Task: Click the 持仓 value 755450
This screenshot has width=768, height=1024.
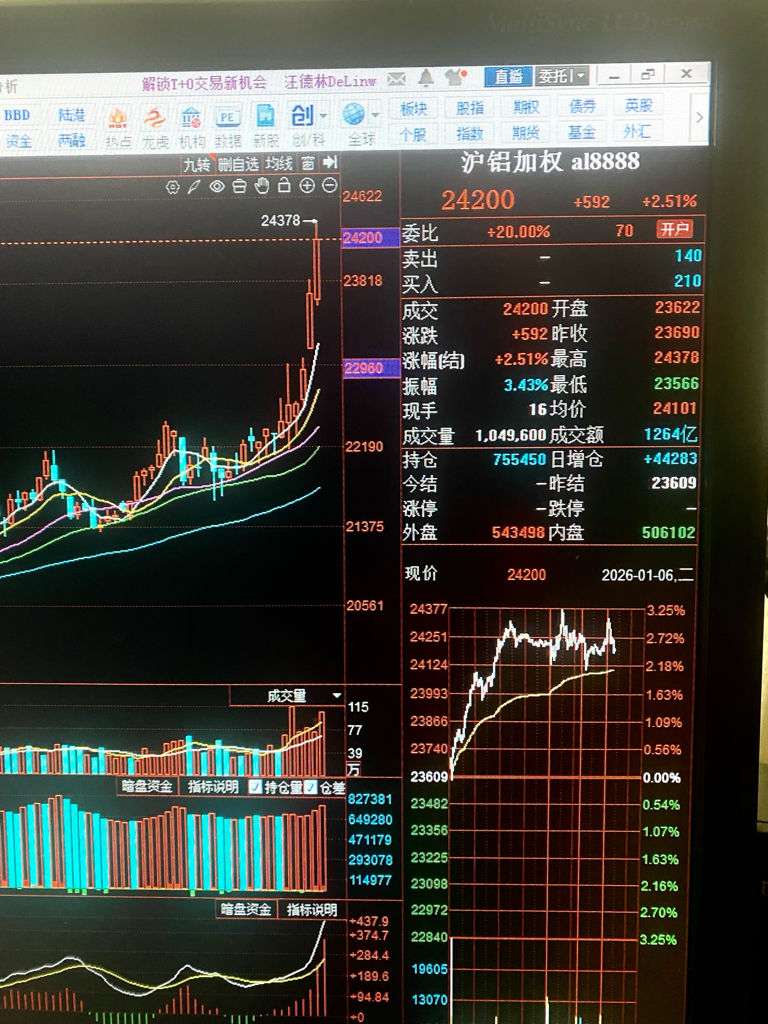Action: (519, 460)
